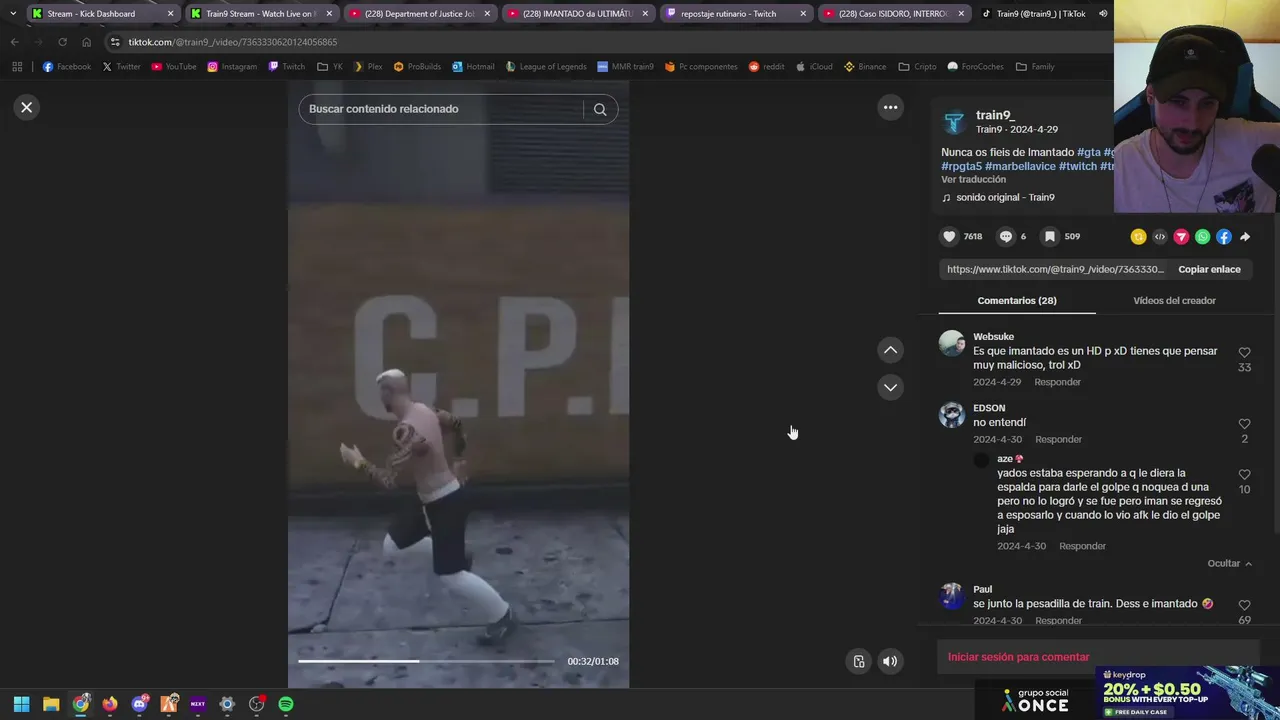Click train9_ avatar logo

954,122
